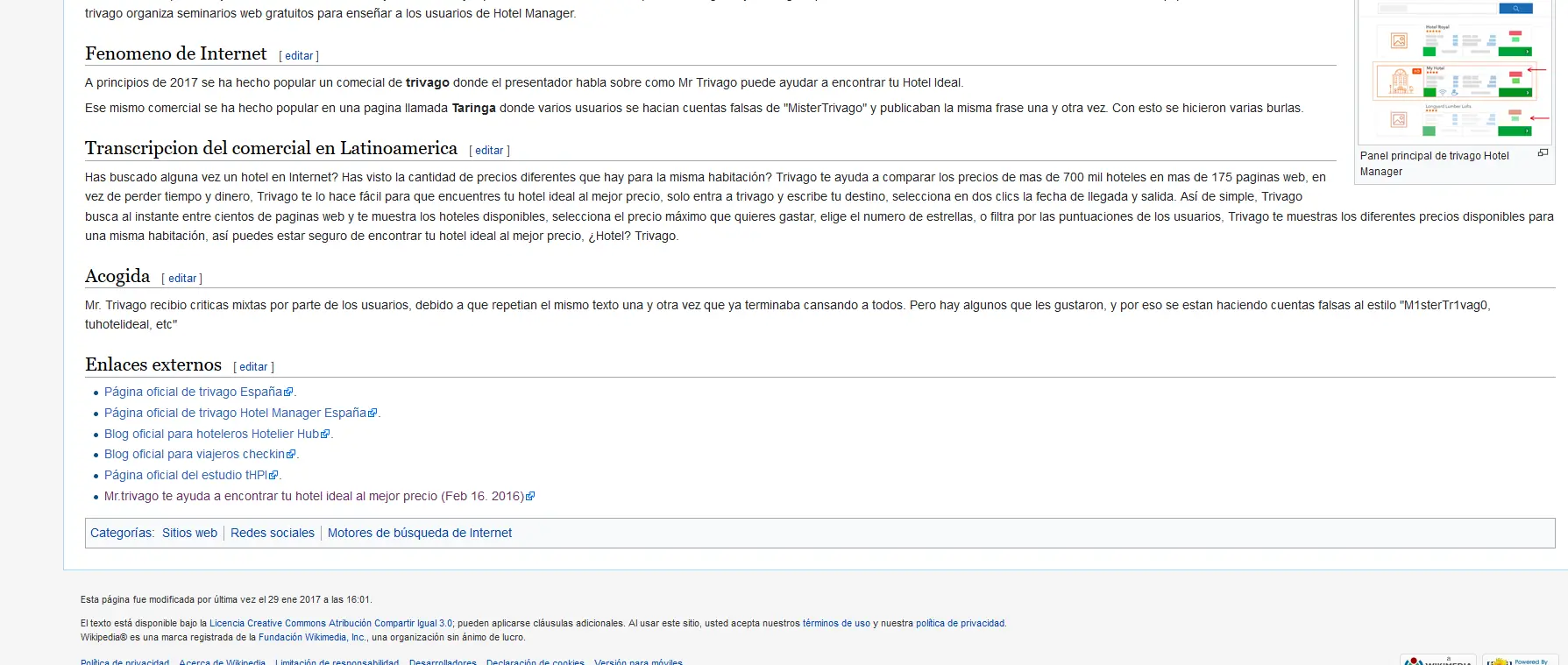Select the Transcripcion del comercial en Latinoamerica heading
This screenshot has width=1568, height=665.
tap(272, 148)
